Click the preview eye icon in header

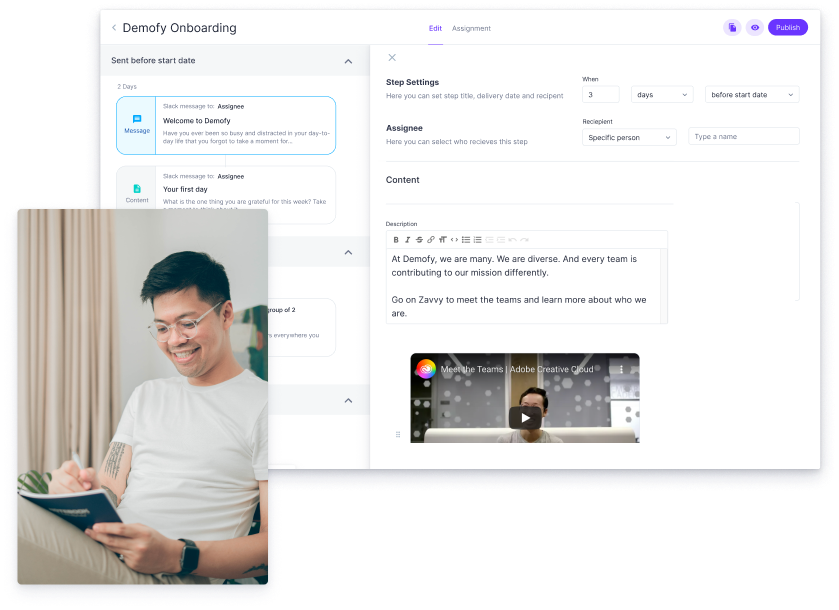coord(754,28)
